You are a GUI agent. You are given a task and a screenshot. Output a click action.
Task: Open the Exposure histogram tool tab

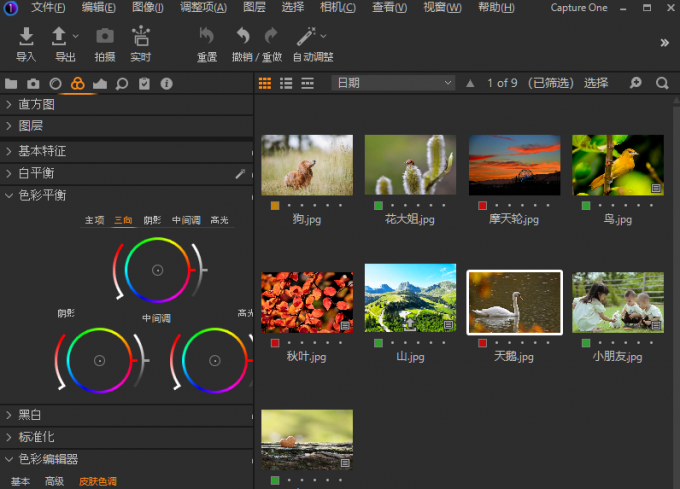(x=100, y=84)
